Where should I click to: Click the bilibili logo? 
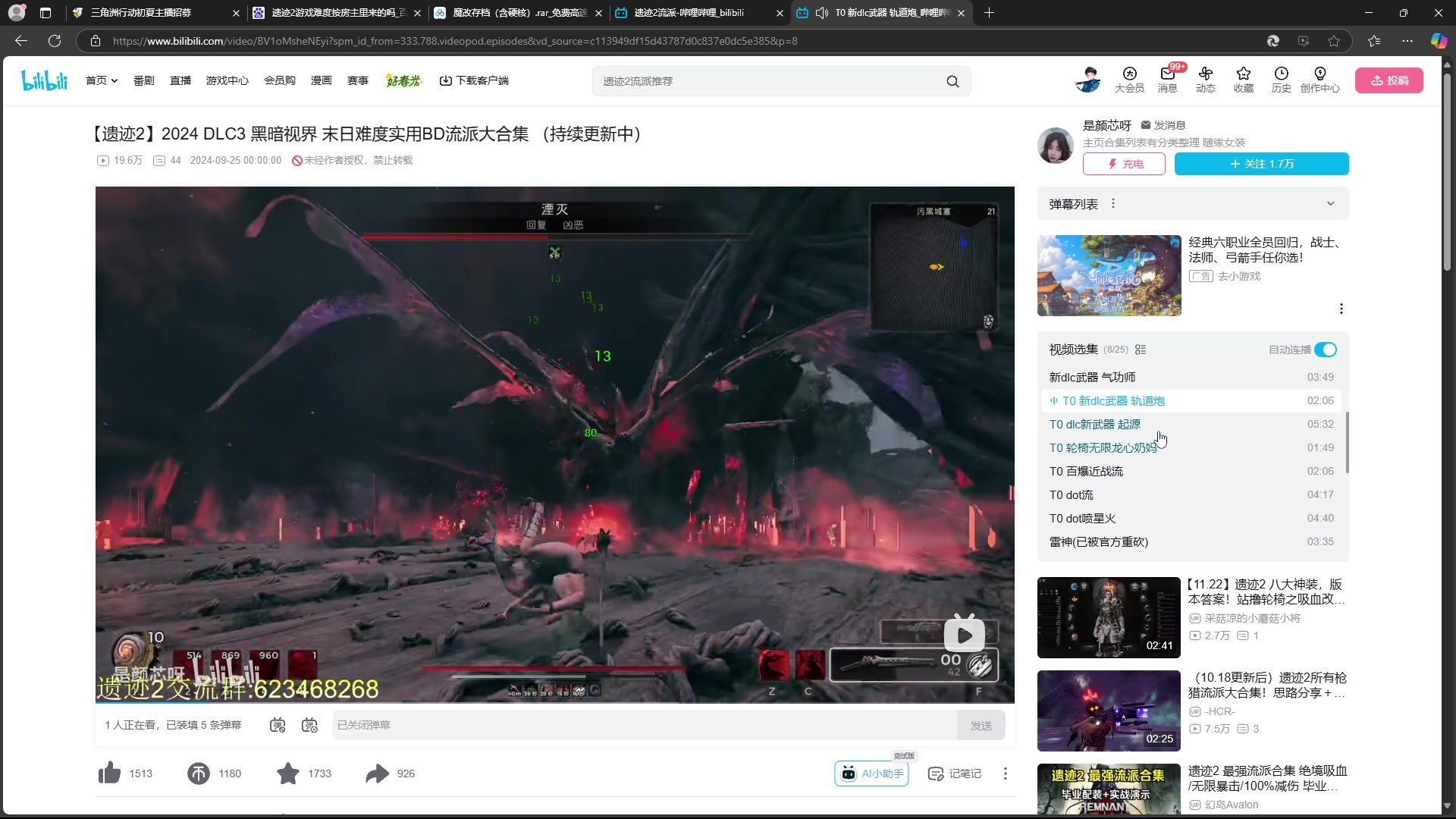[x=44, y=80]
